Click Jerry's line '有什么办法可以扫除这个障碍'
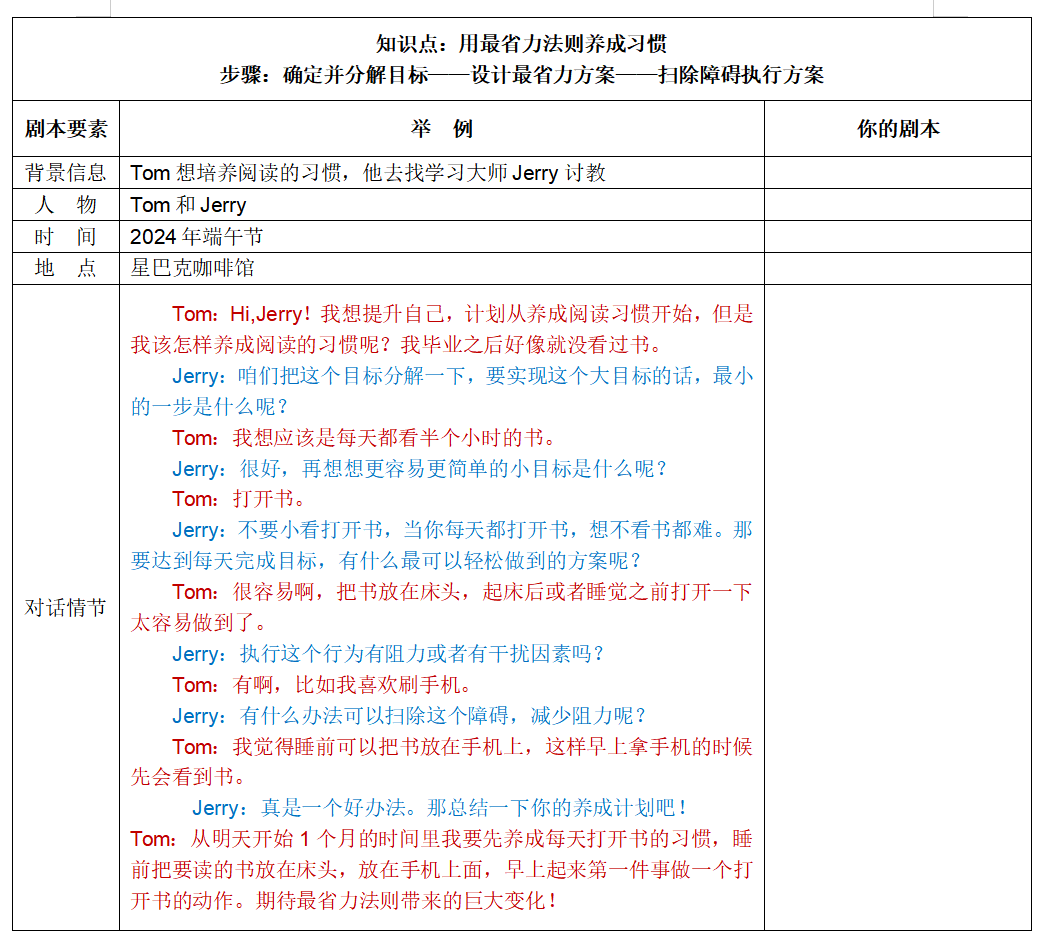Image resolution: width=1040 pixels, height=934 pixels. (409, 716)
